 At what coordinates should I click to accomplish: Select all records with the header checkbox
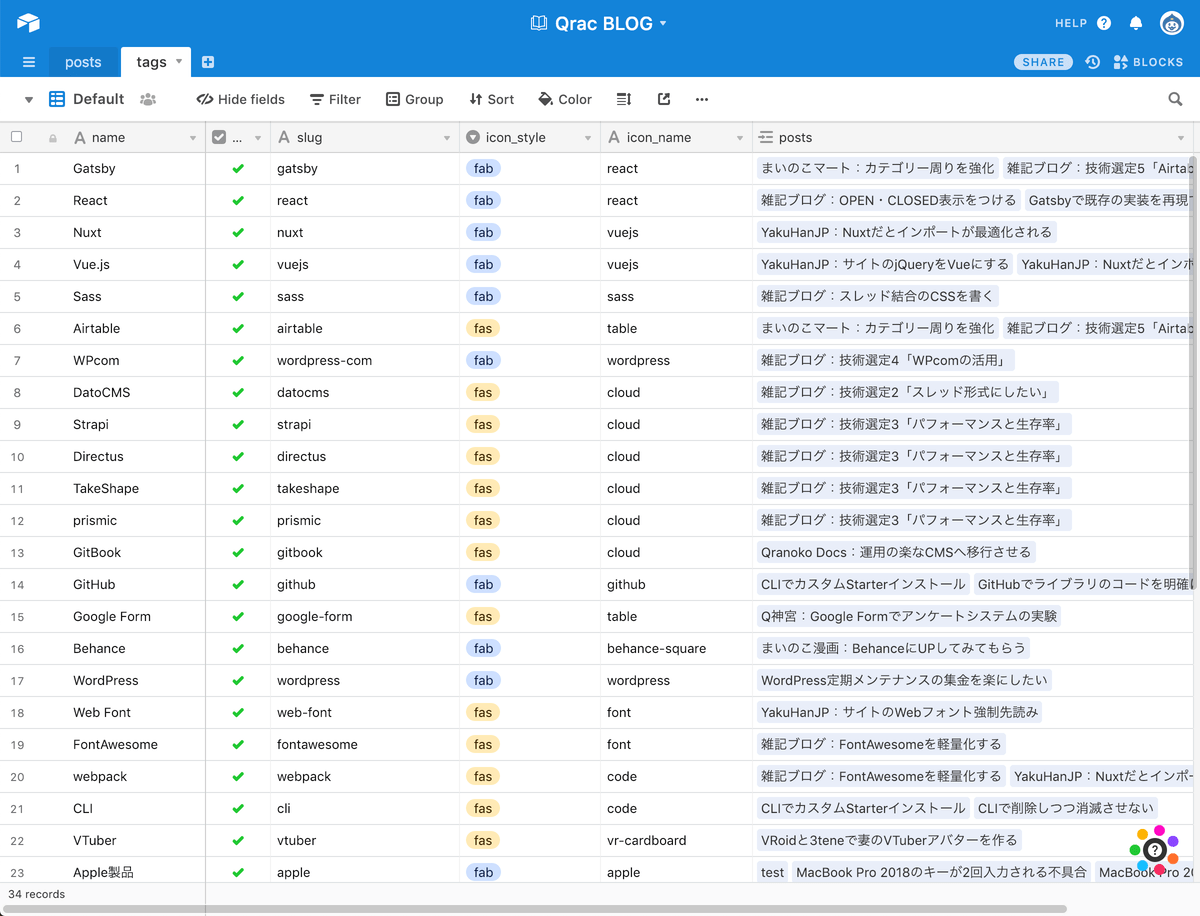[16, 137]
